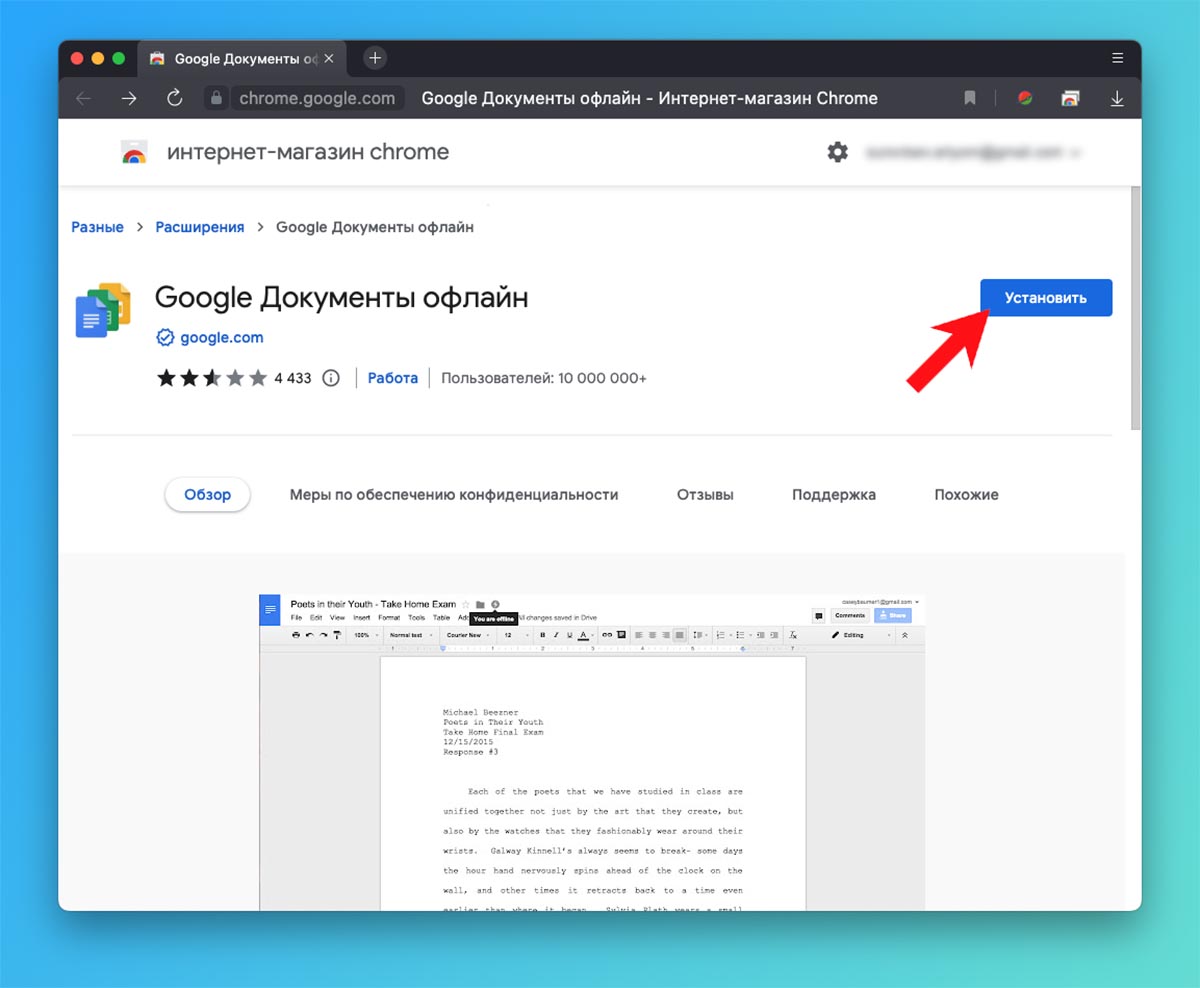The width and height of the screenshot is (1200, 988).
Task: Click the Google Документы офлайн heading
Action: click(342, 297)
